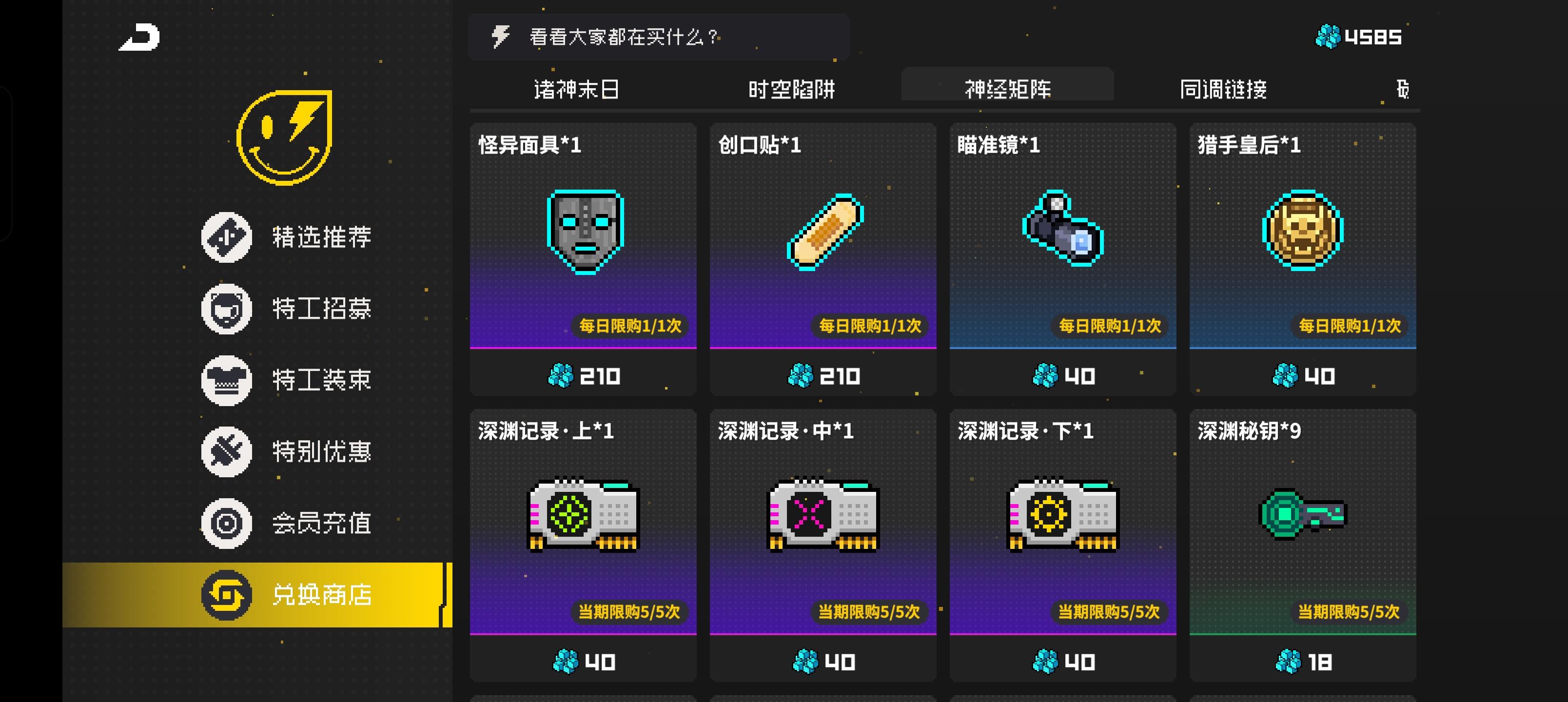Tap the gem currency balance 4585
Viewport: 1568px width, 702px height.
point(1359,37)
